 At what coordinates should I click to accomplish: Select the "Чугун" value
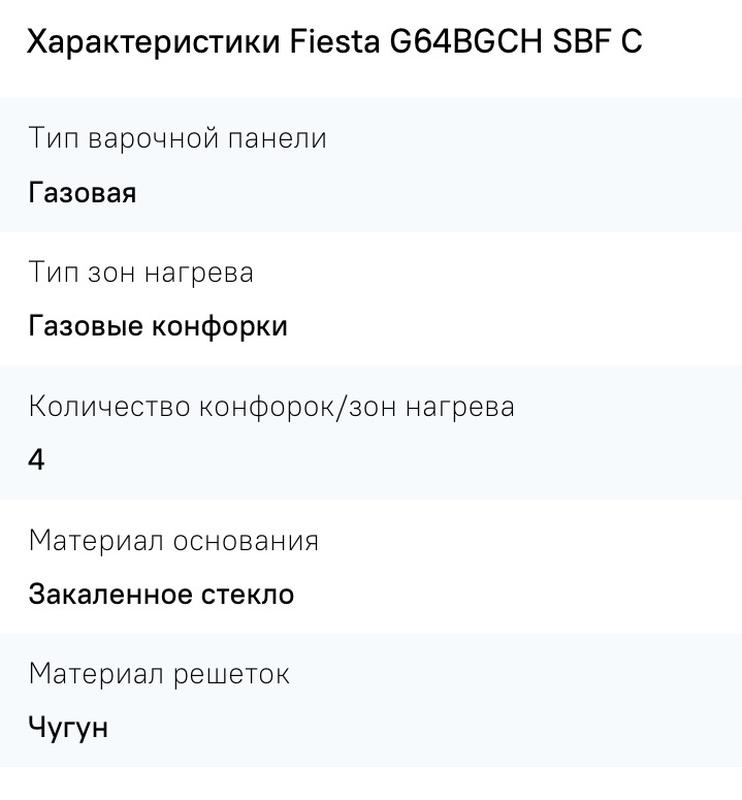[68, 728]
